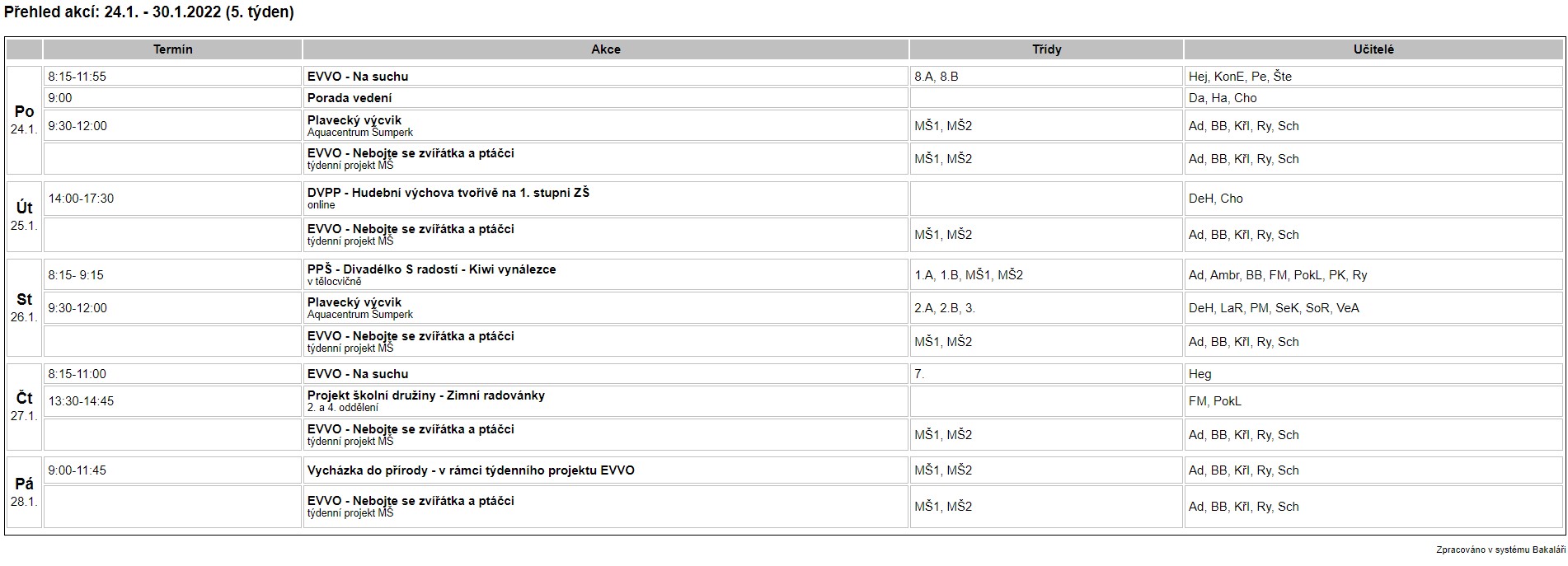Click the Akce column header

pyautogui.click(x=605, y=49)
